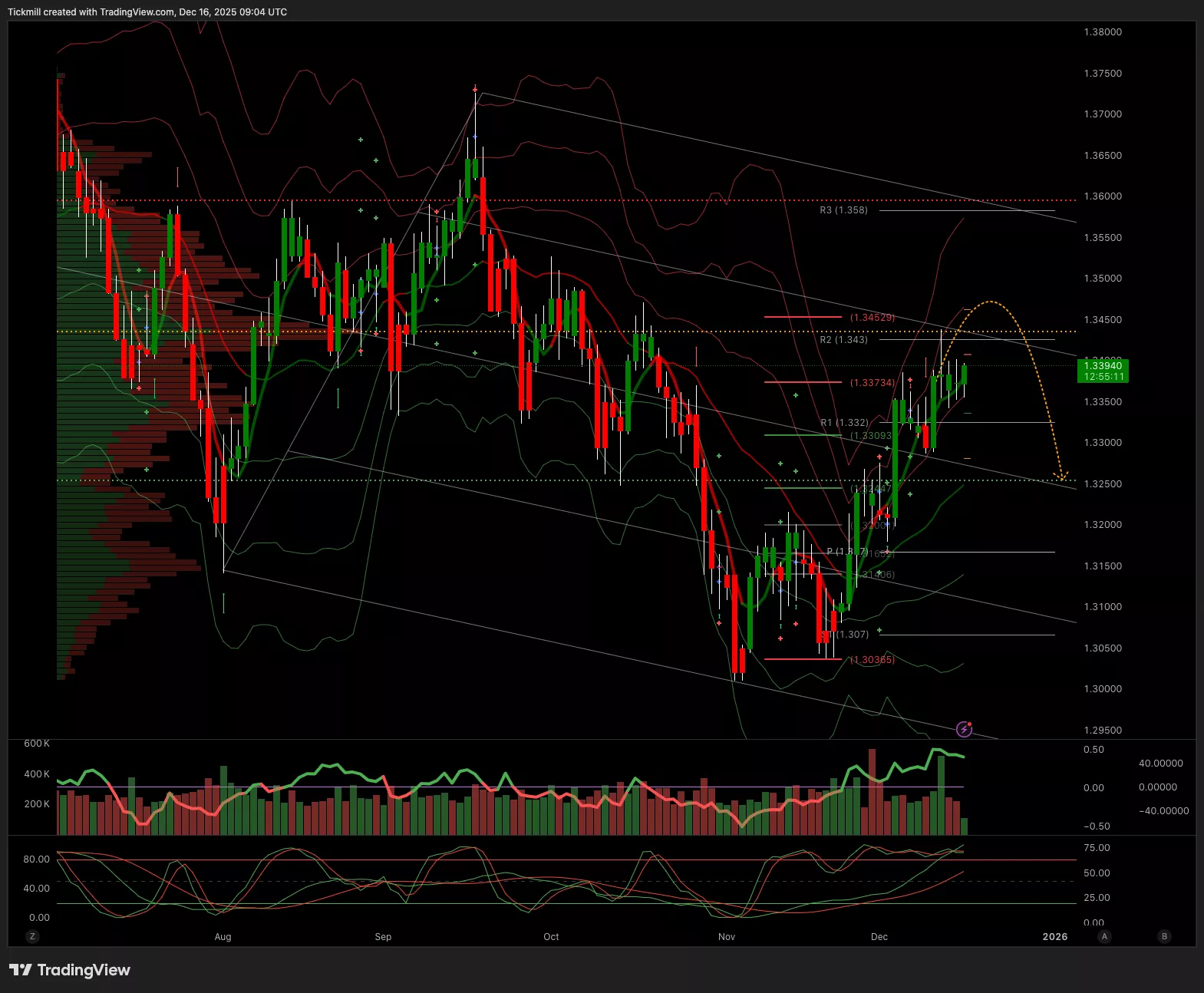
Task: Click the Tickmill created with TradingView.com caption
Action: (147, 12)
